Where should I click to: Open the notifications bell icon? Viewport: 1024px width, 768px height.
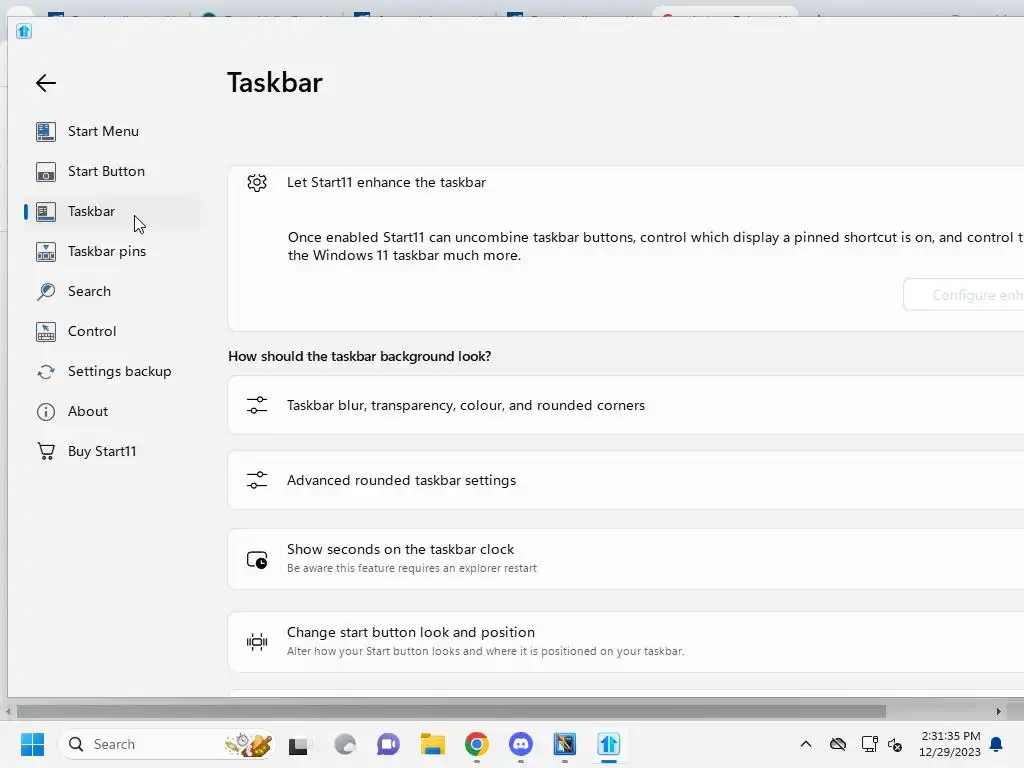(x=997, y=744)
